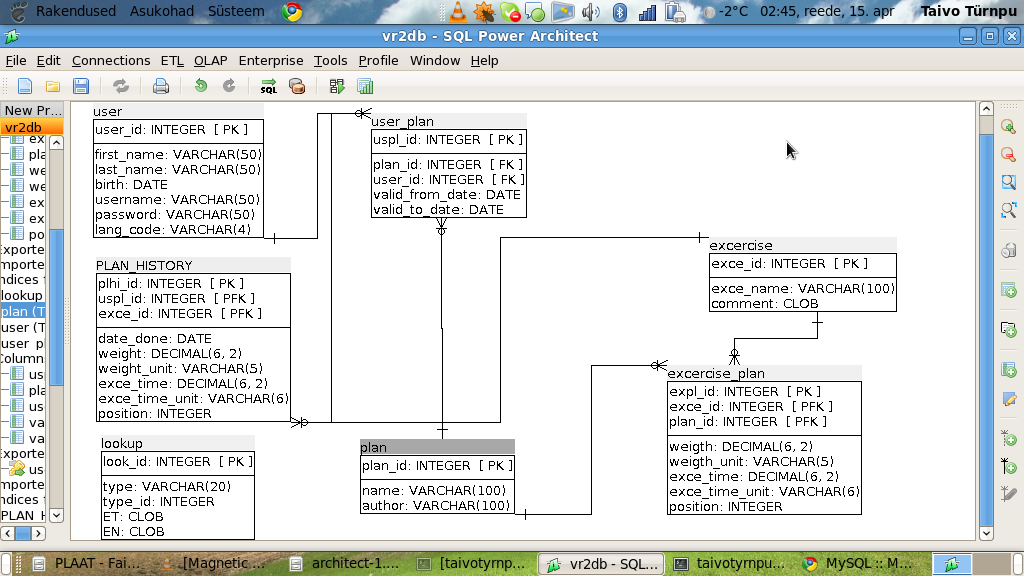This screenshot has height=576, width=1024.
Task: Select the excercise_plan table title
Action: 764,373
